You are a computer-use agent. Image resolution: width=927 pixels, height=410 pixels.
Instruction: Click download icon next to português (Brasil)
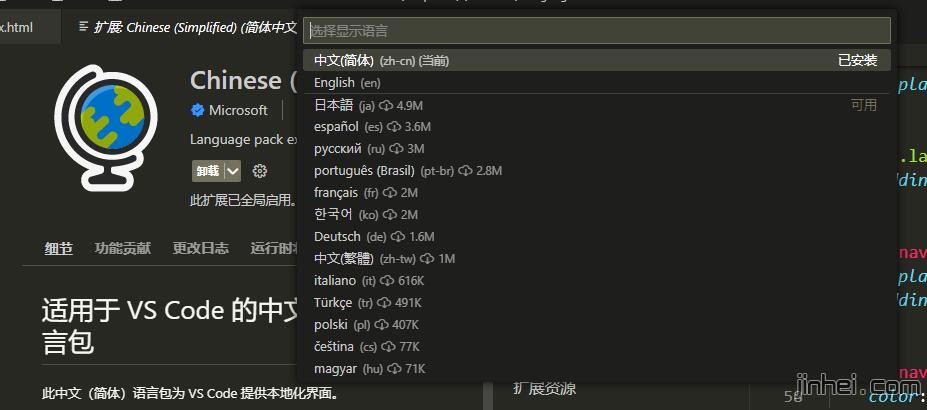pyautogui.click(x=465, y=171)
